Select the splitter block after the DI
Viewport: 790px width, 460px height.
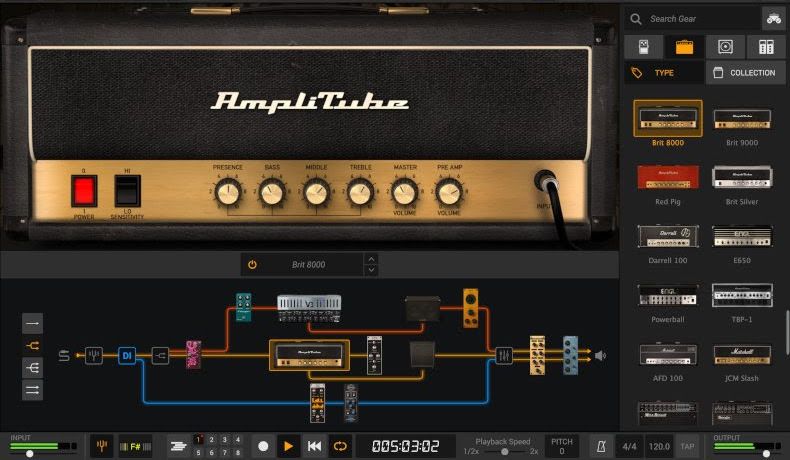point(160,356)
